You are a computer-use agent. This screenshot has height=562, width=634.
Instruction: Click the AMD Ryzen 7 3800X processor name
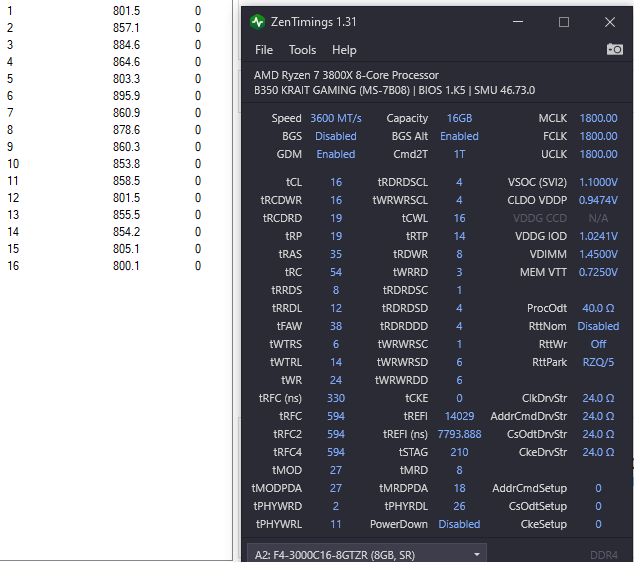346,75
